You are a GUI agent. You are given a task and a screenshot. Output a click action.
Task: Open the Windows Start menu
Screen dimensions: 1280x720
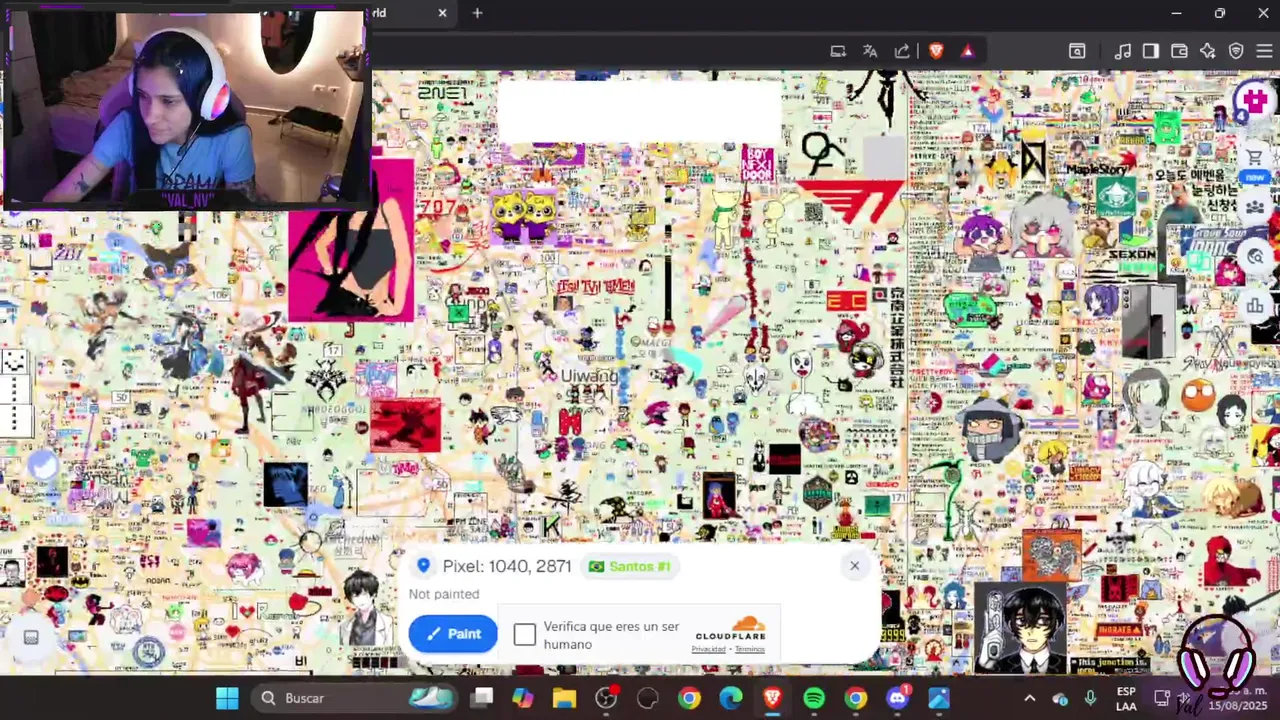tap(227, 698)
